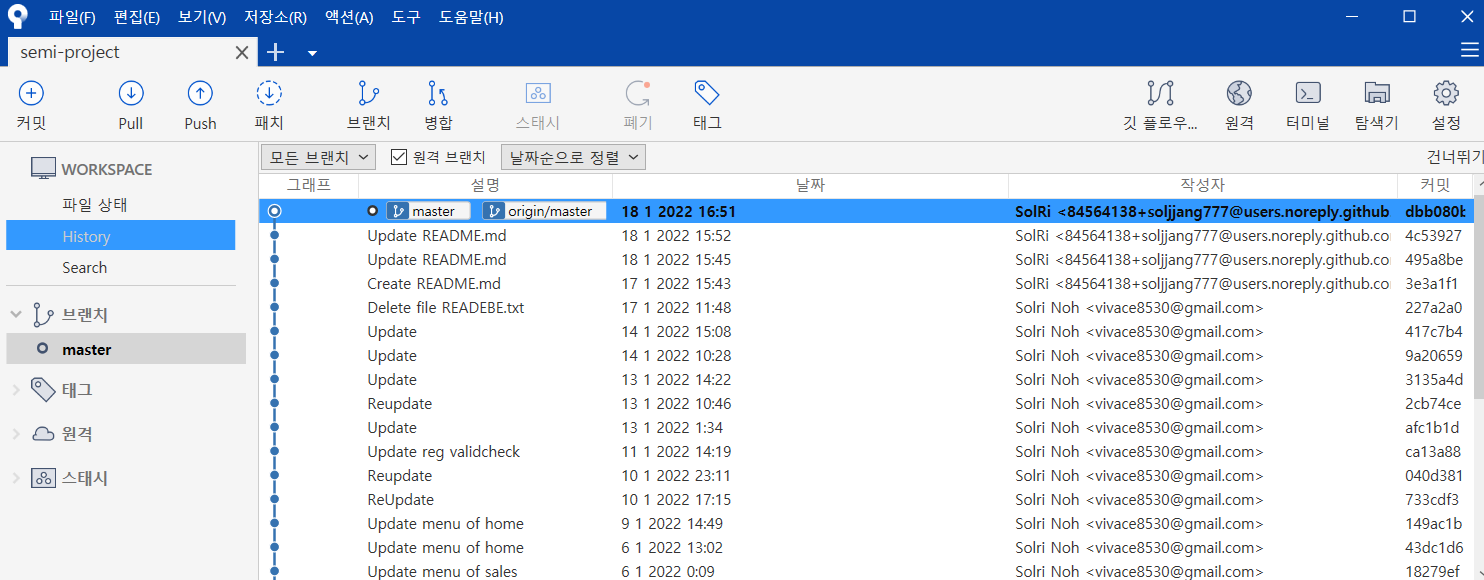The width and height of the screenshot is (1484, 580).
Task: Toggle the 원격 브랜치 checkbox
Action: tap(399, 157)
